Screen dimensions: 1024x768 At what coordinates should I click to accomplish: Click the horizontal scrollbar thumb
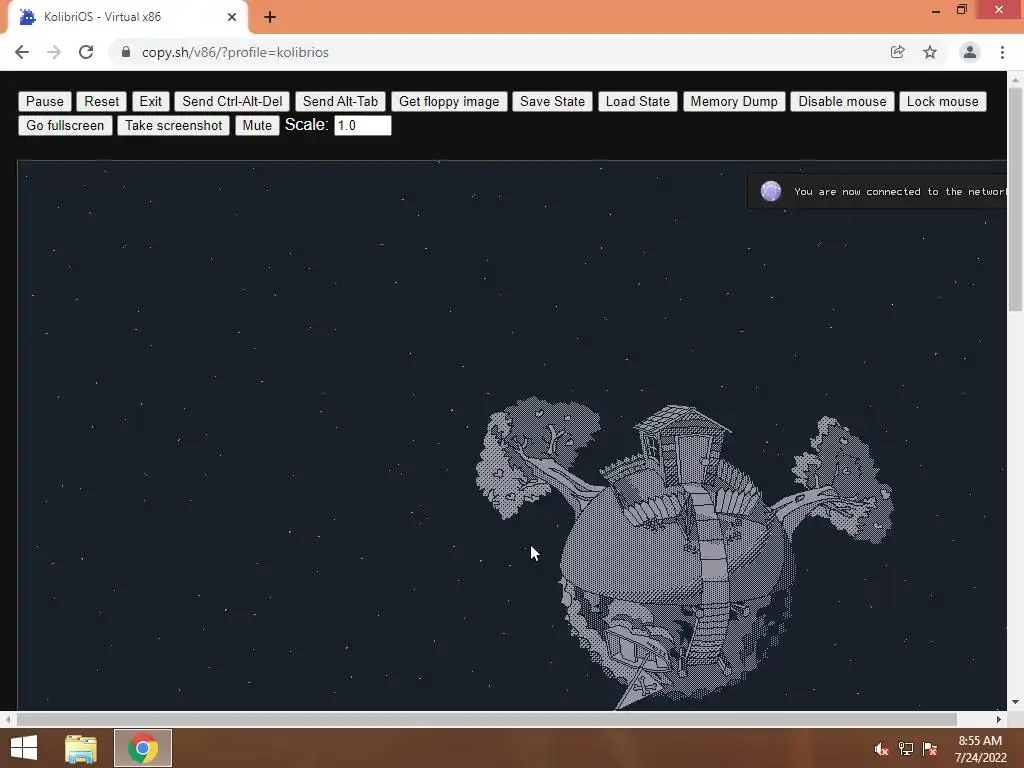point(487,719)
